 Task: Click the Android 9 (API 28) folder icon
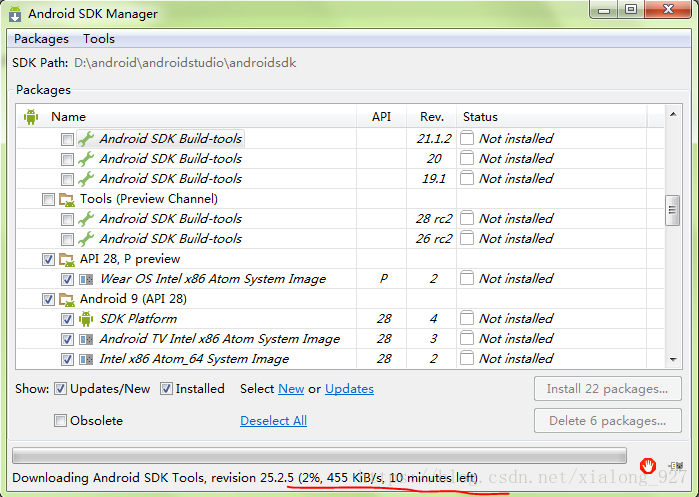(x=67, y=300)
